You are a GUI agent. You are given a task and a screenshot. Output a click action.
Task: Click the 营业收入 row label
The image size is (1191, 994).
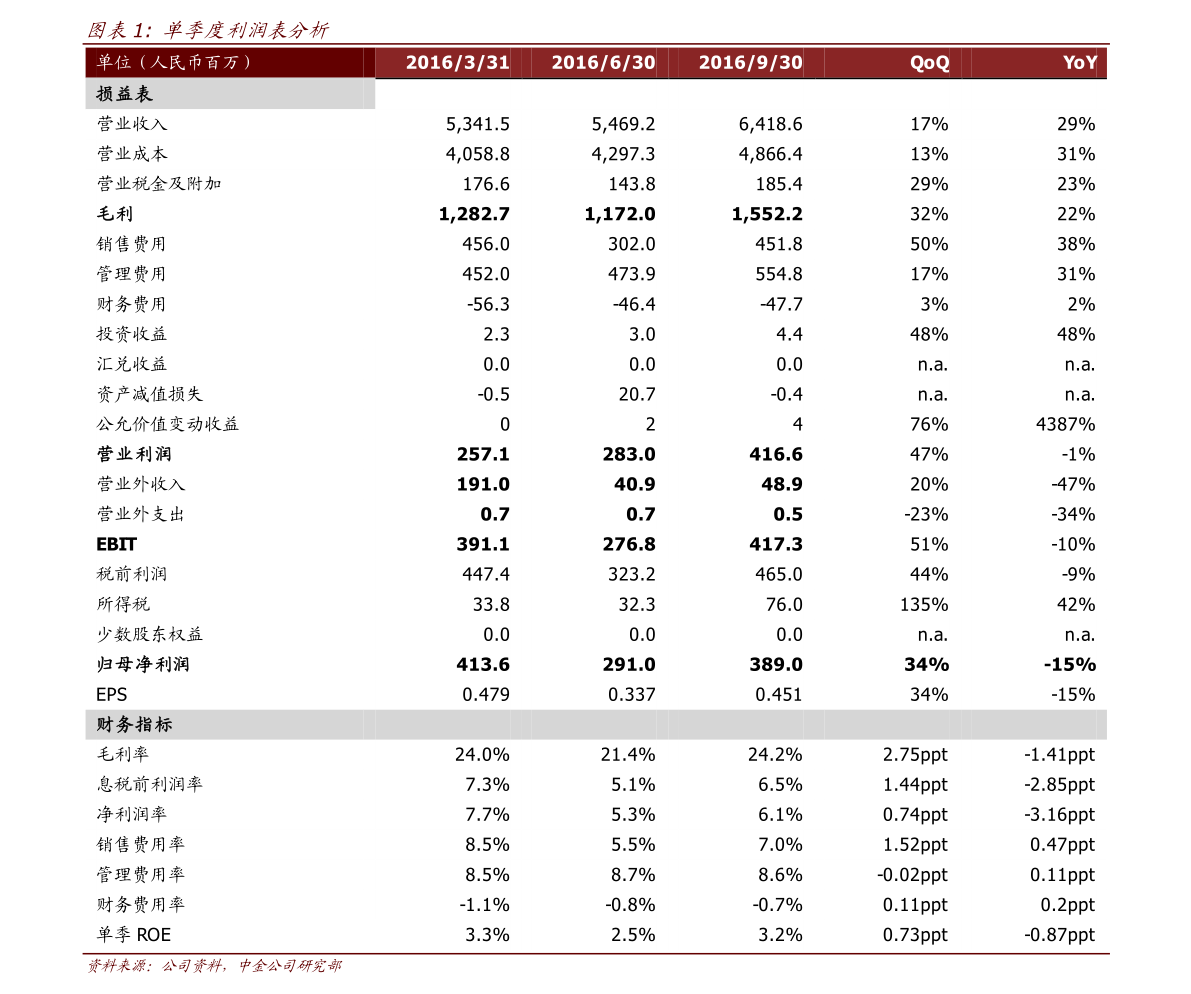(x=131, y=124)
